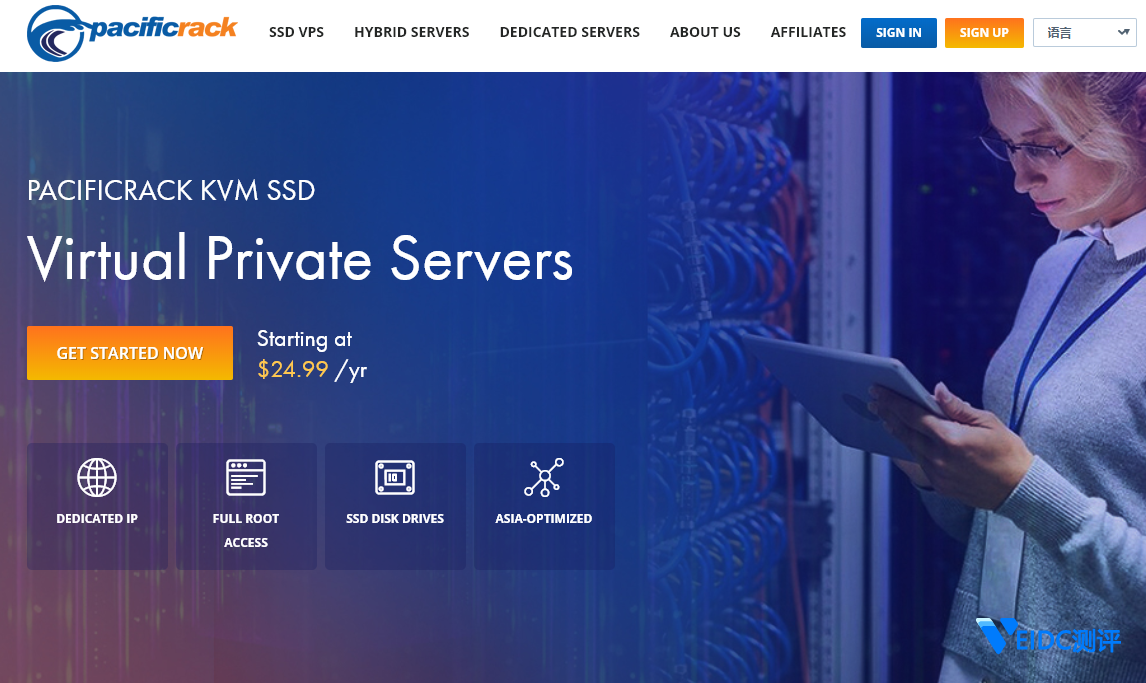The image size is (1146, 683).
Task: Open the SSD VPS menu
Action: click(296, 32)
